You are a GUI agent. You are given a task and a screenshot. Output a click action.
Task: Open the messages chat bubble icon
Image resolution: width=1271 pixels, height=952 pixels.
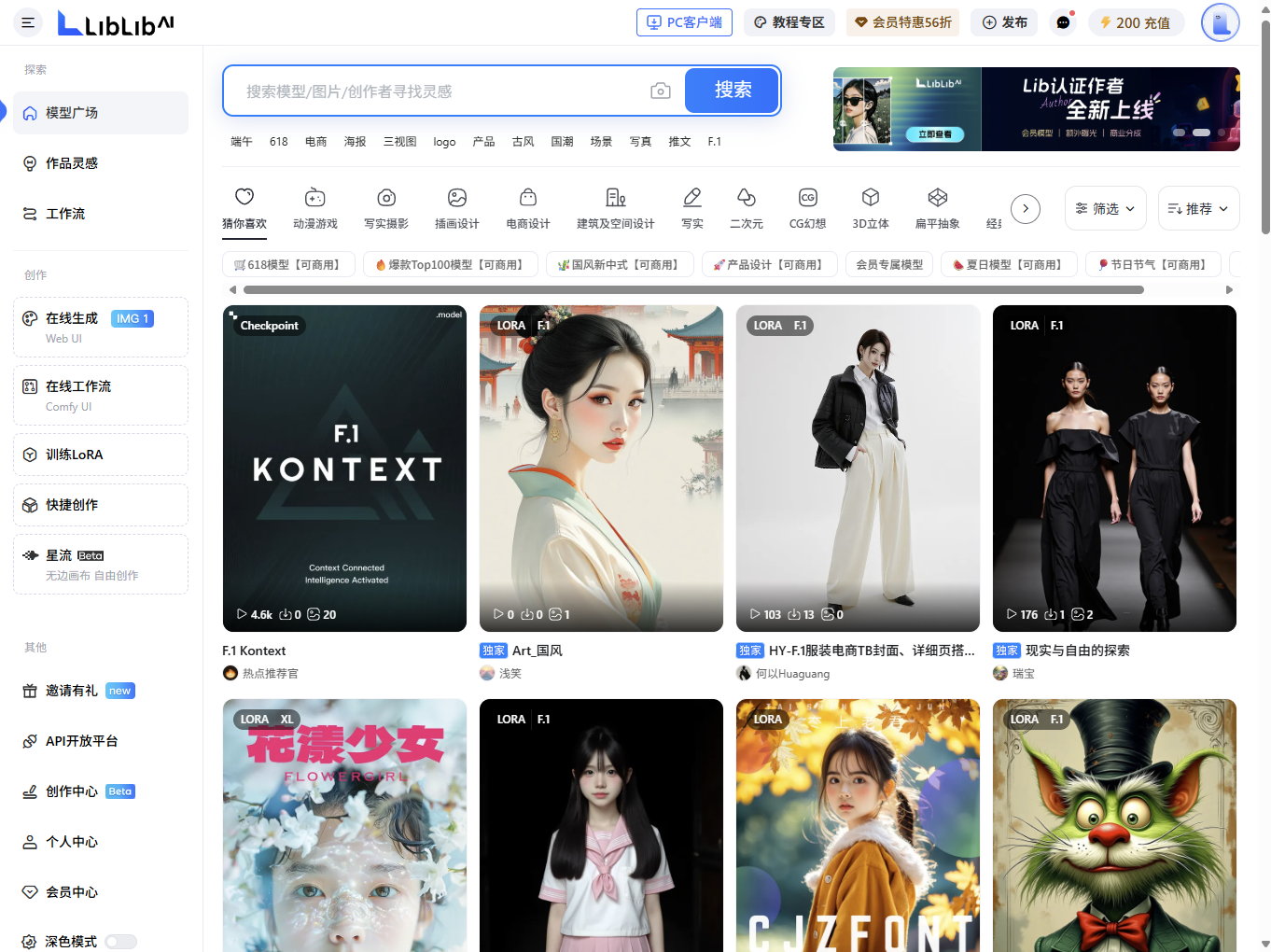(1063, 22)
